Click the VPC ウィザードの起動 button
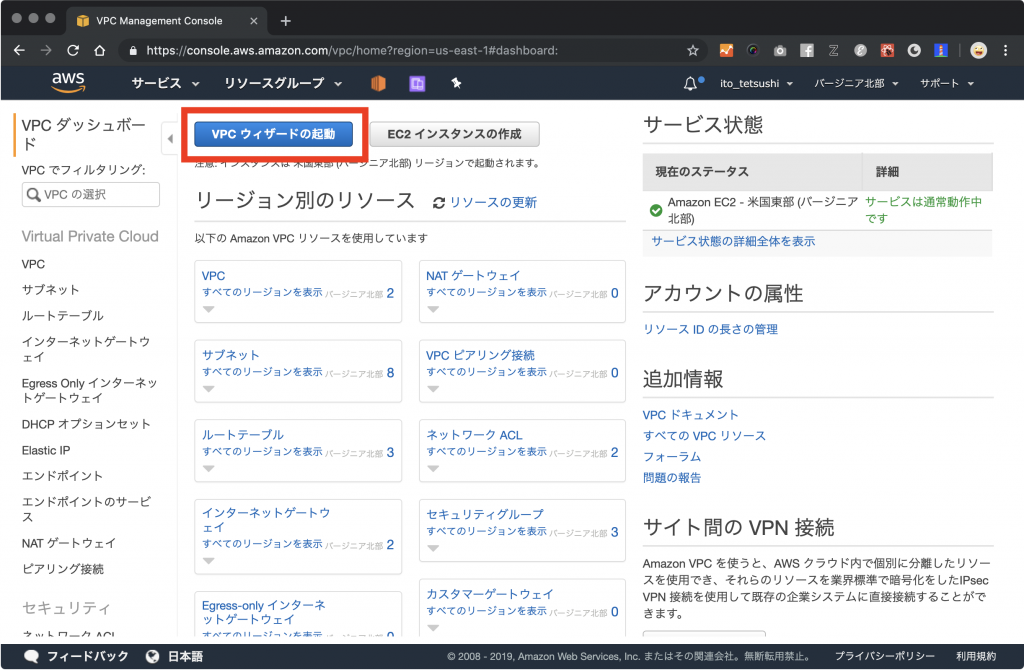1024x670 pixels. [x=274, y=134]
